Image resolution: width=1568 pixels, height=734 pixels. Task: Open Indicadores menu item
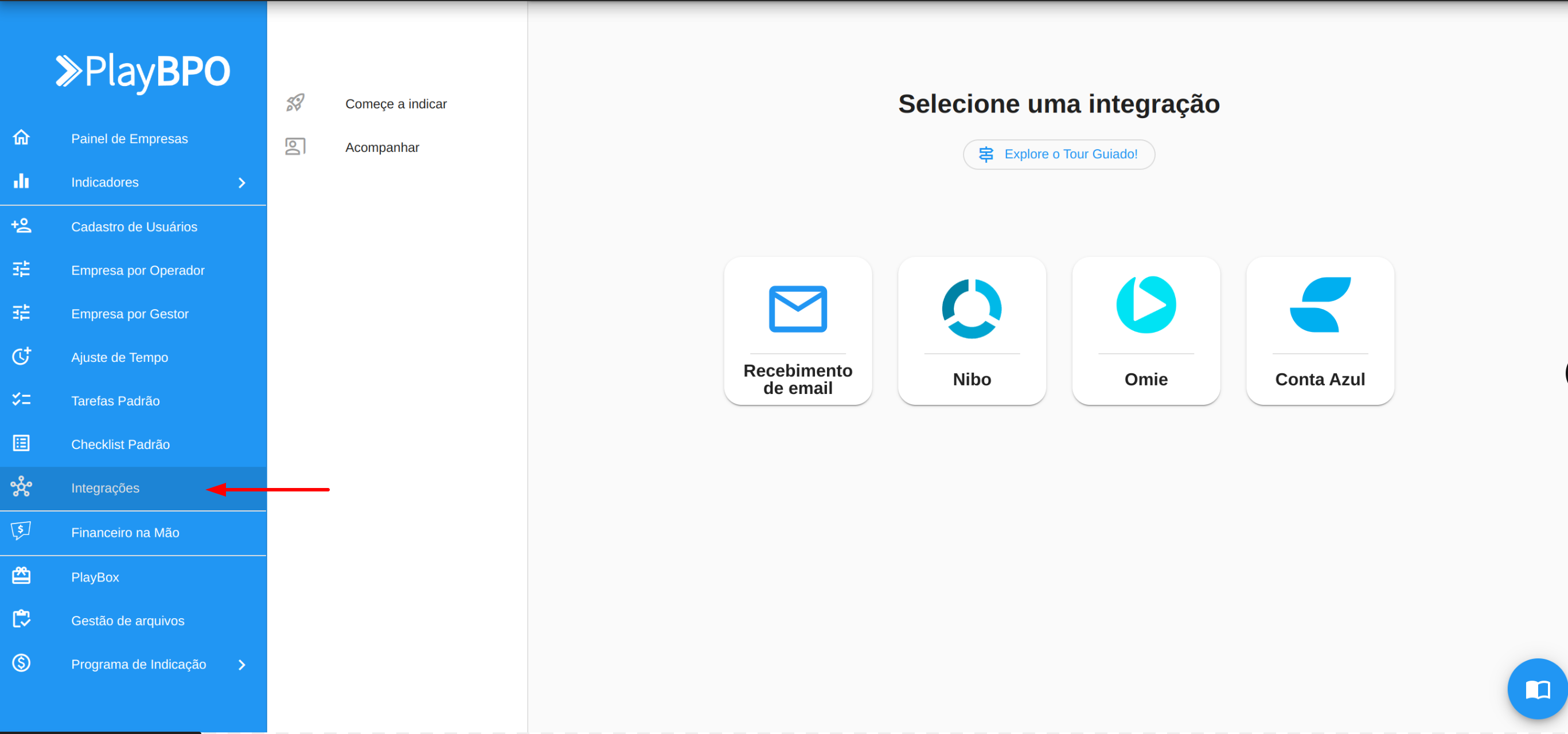[133, 182]
